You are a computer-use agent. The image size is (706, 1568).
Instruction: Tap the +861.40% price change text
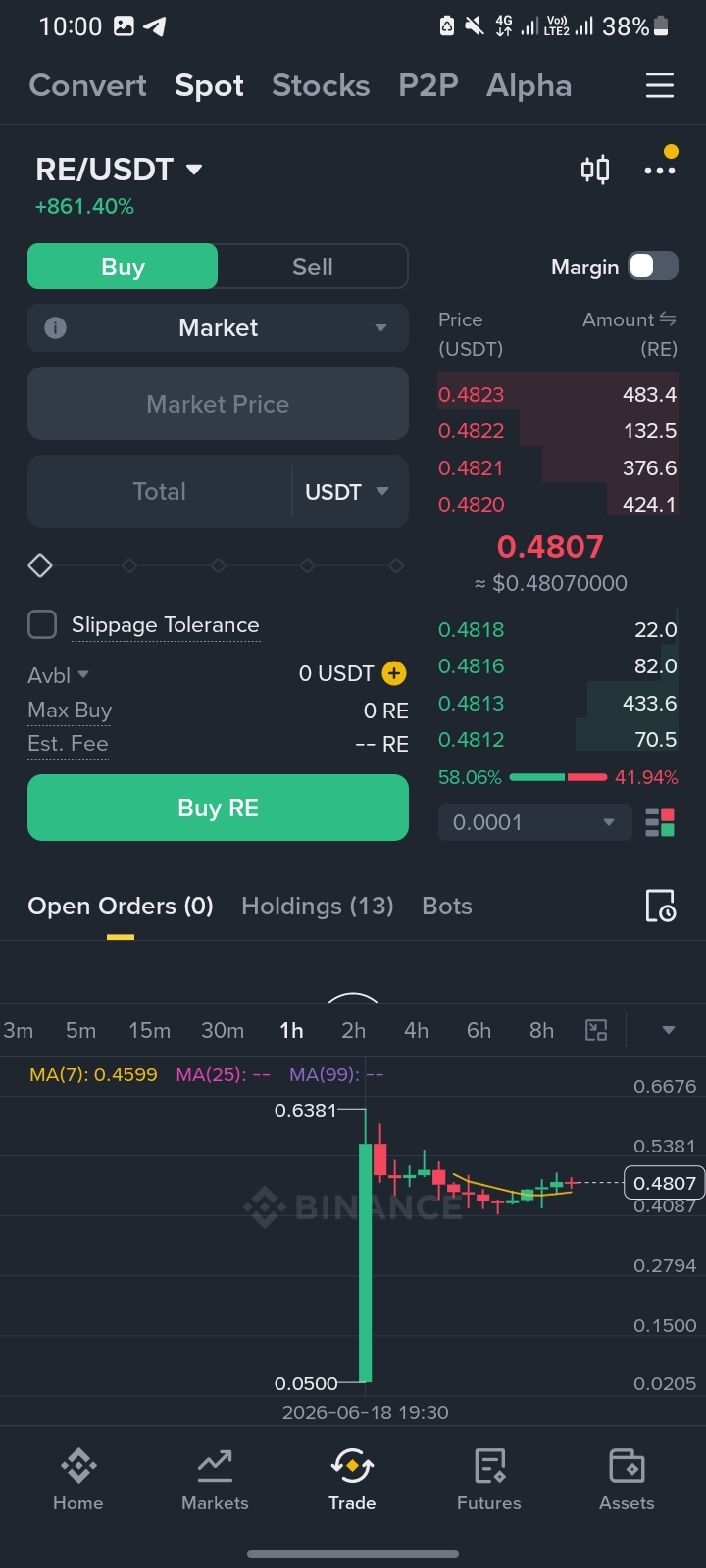tap(84, 207)
